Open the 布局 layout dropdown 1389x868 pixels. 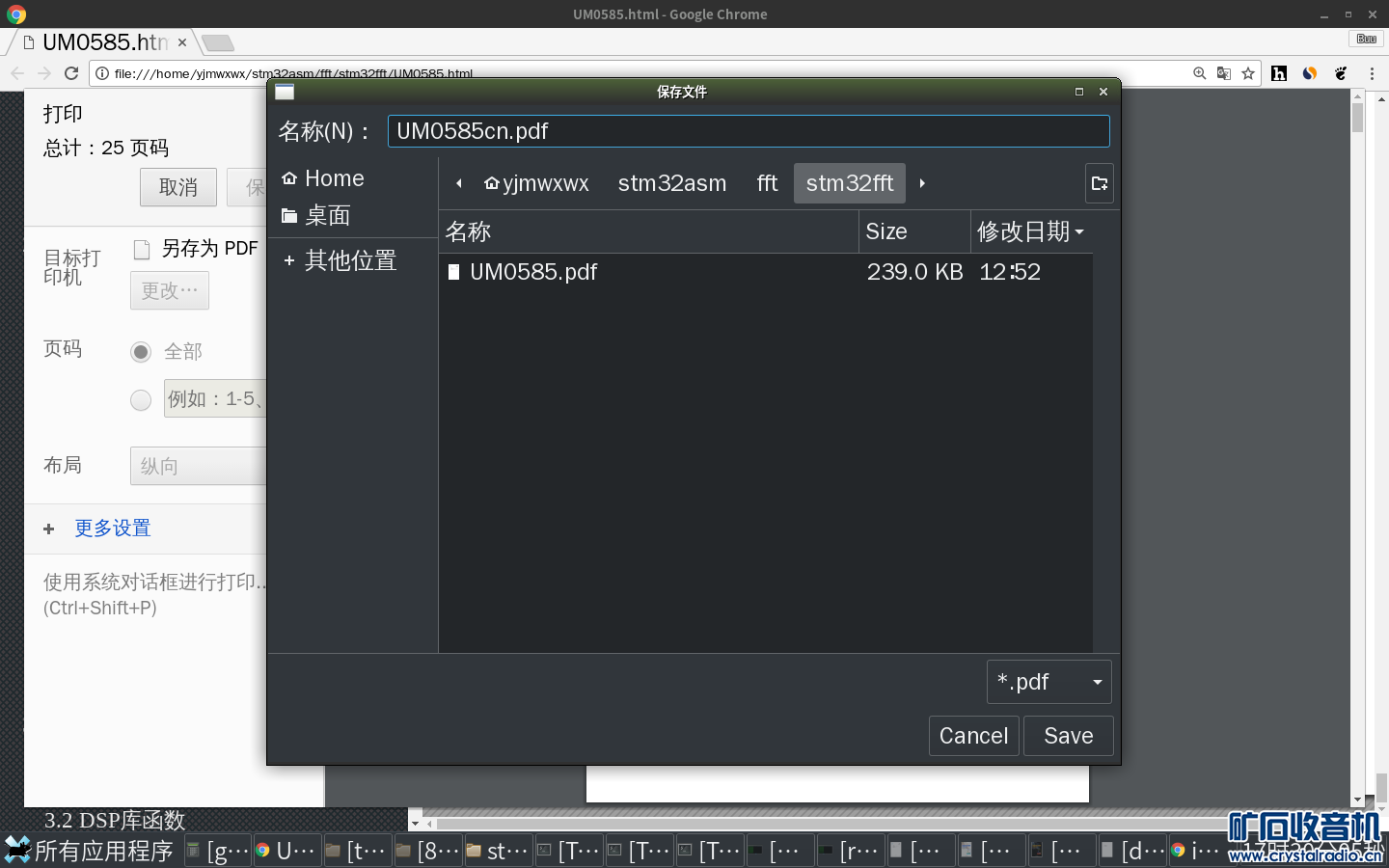199,467
